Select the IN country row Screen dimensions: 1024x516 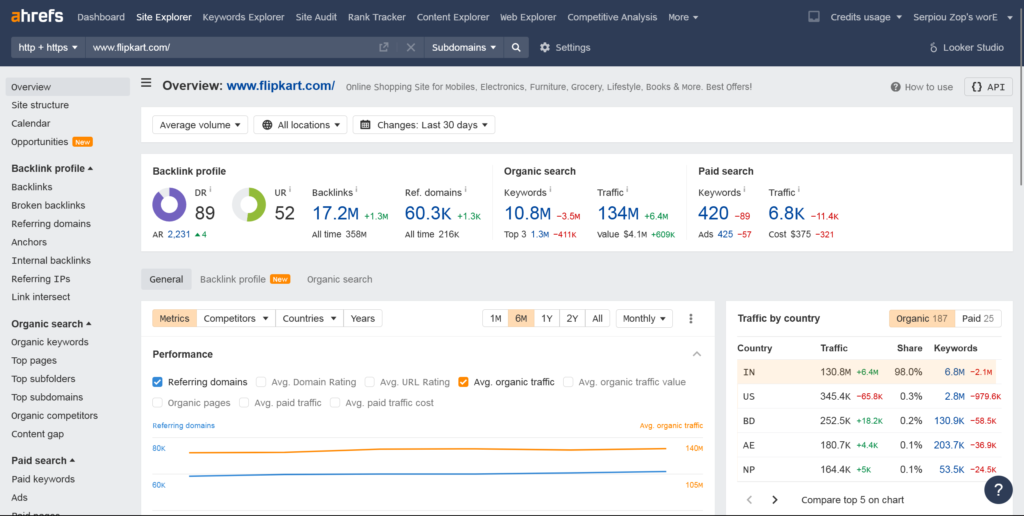[866, 372]
